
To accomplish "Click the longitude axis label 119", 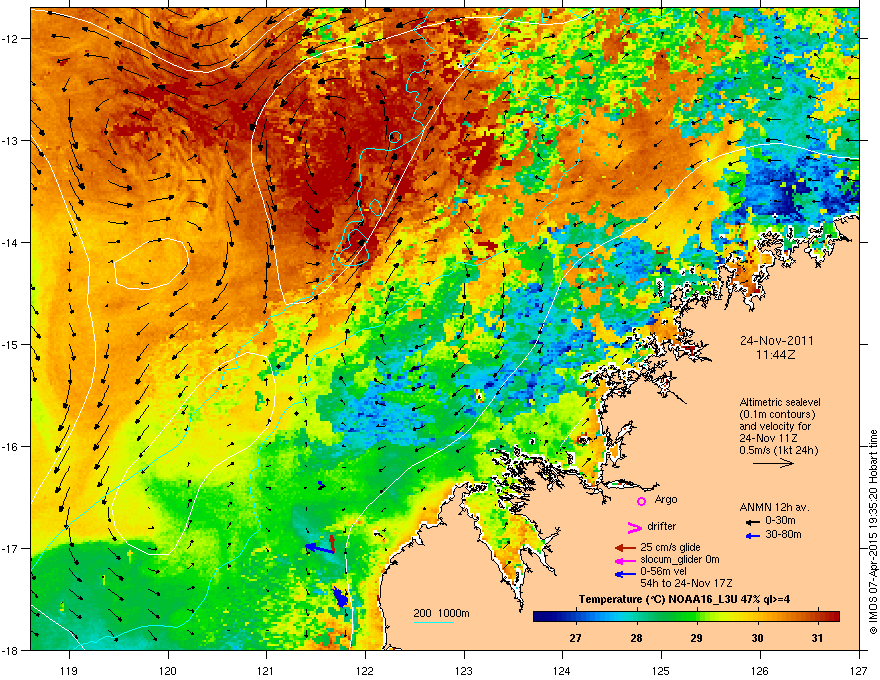I will pyautogui.click(x=70, y=670).
